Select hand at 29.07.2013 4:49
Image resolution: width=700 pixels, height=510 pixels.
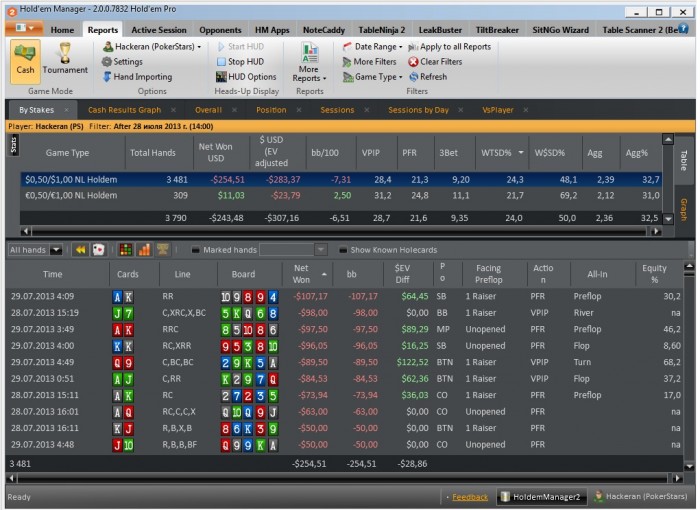344,362
